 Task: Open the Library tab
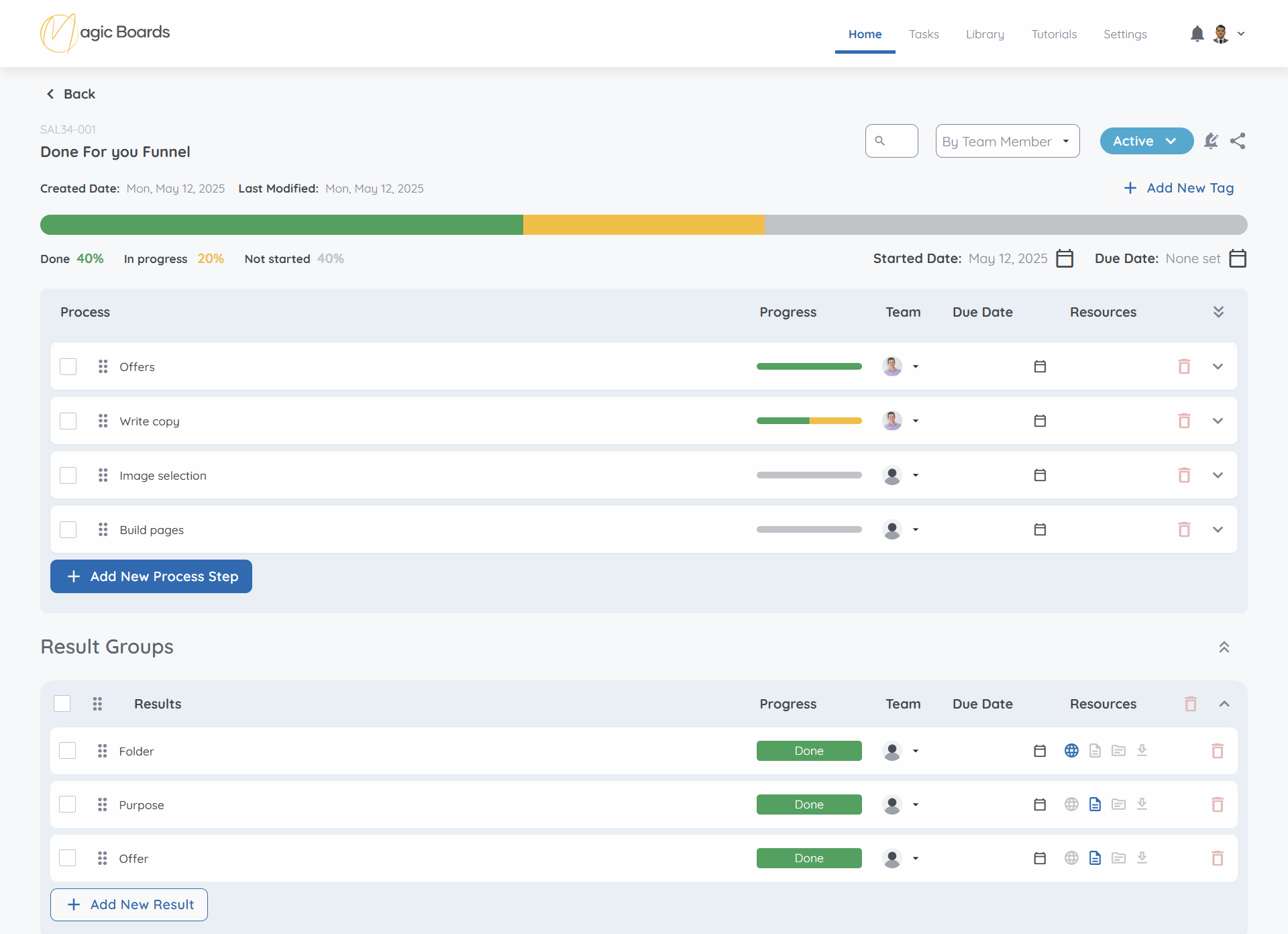tap(985, 34)
